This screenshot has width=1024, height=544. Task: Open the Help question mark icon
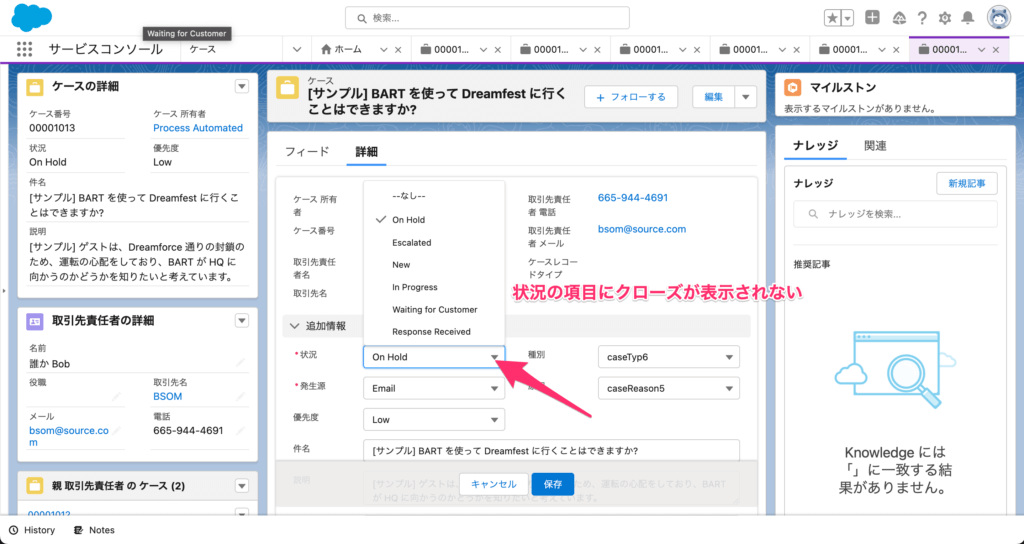pyautogui.click(x=922, y=18)
